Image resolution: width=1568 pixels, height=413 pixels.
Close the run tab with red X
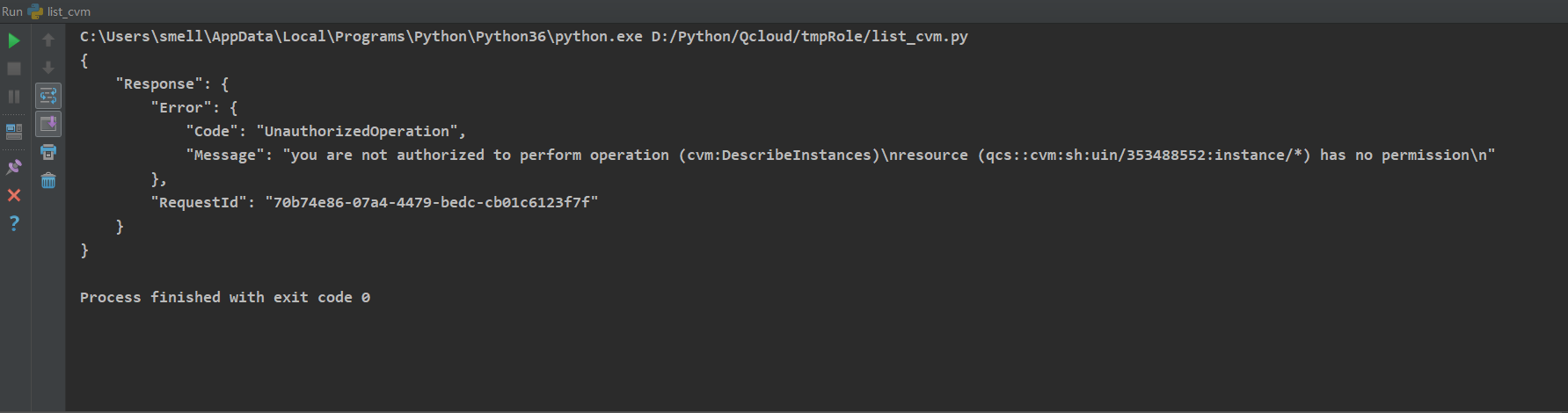(14, 195)
